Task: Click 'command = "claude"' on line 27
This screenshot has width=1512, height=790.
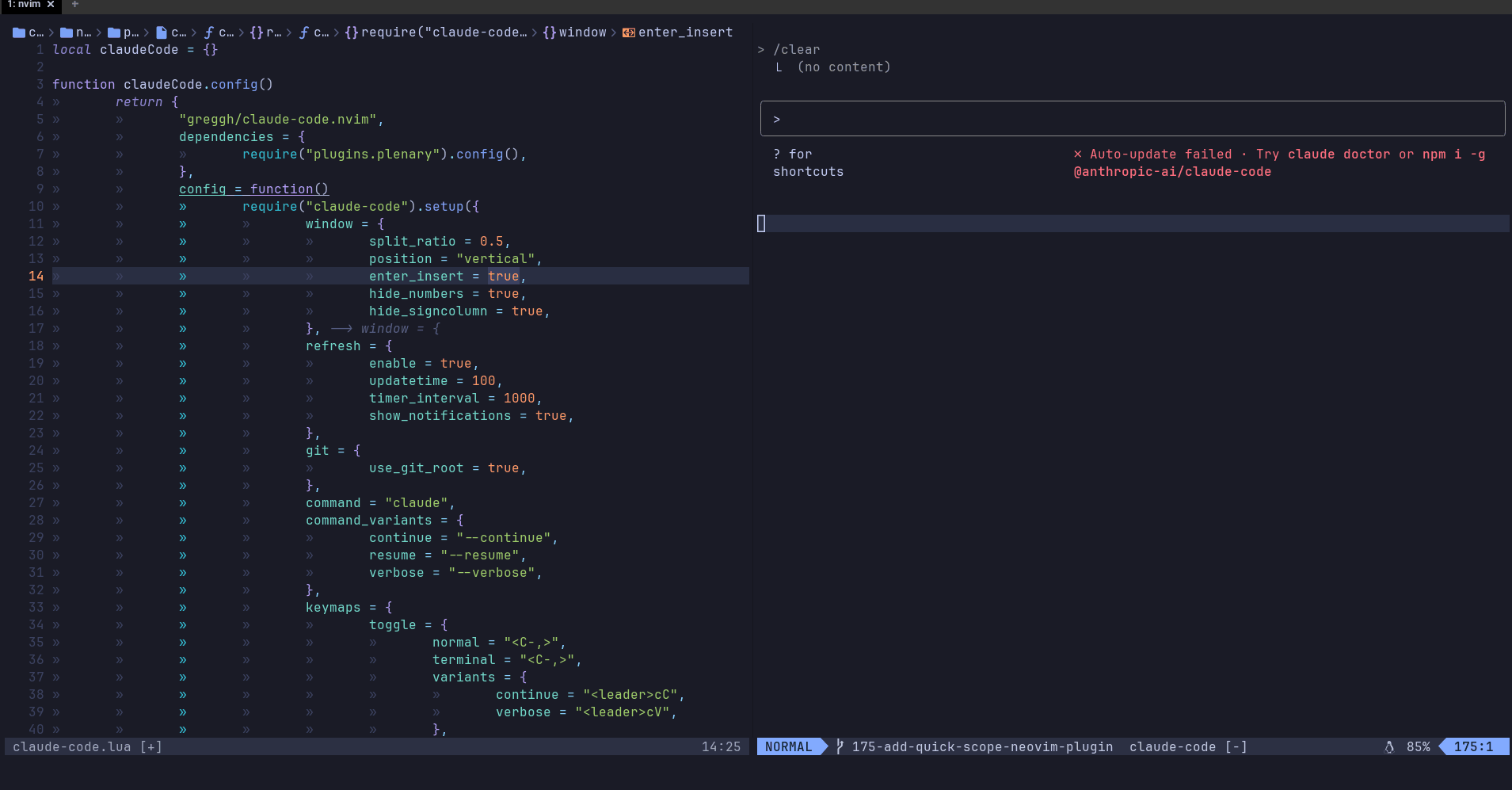Action: [377, 503]
